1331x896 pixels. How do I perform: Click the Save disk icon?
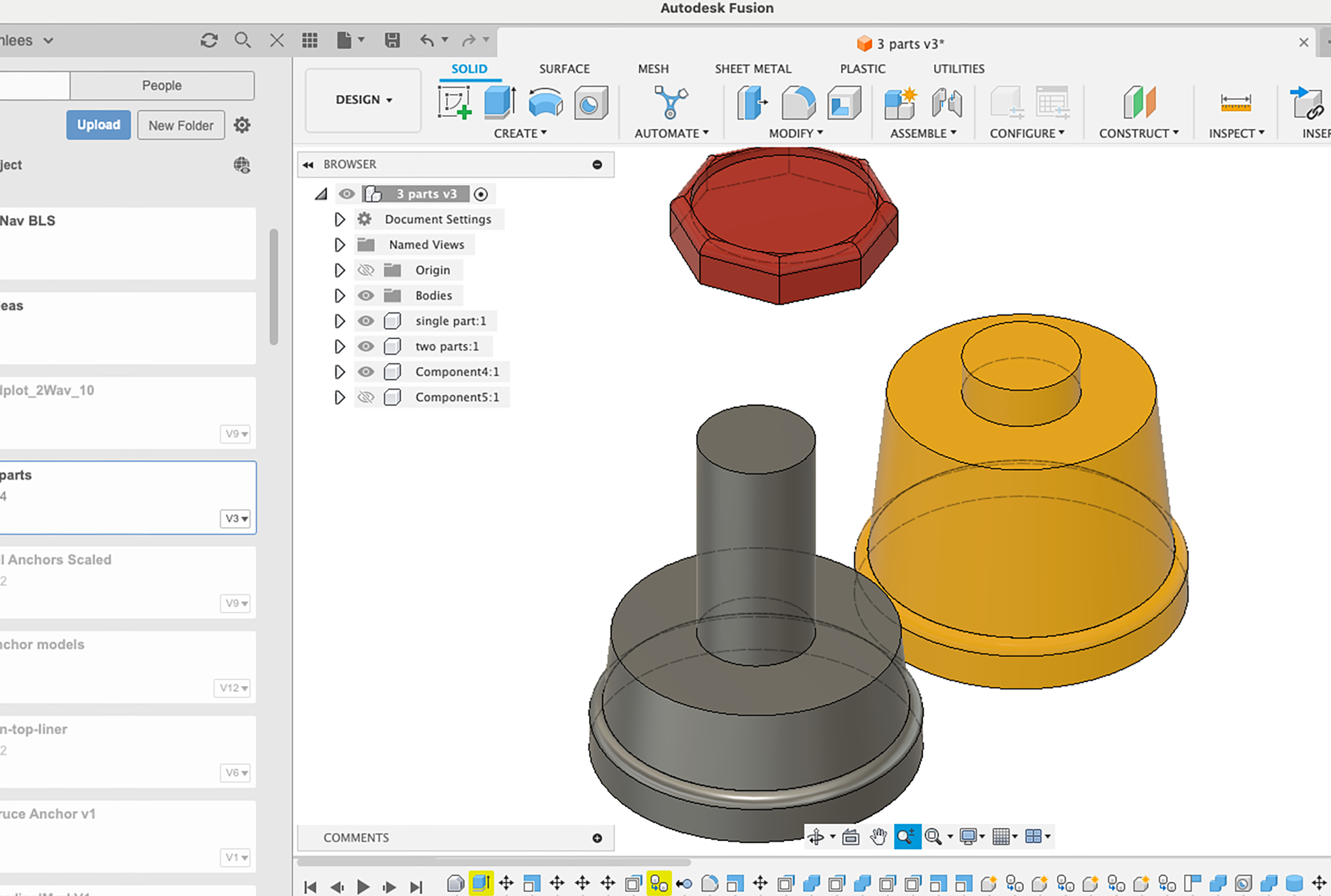point(392,40)
